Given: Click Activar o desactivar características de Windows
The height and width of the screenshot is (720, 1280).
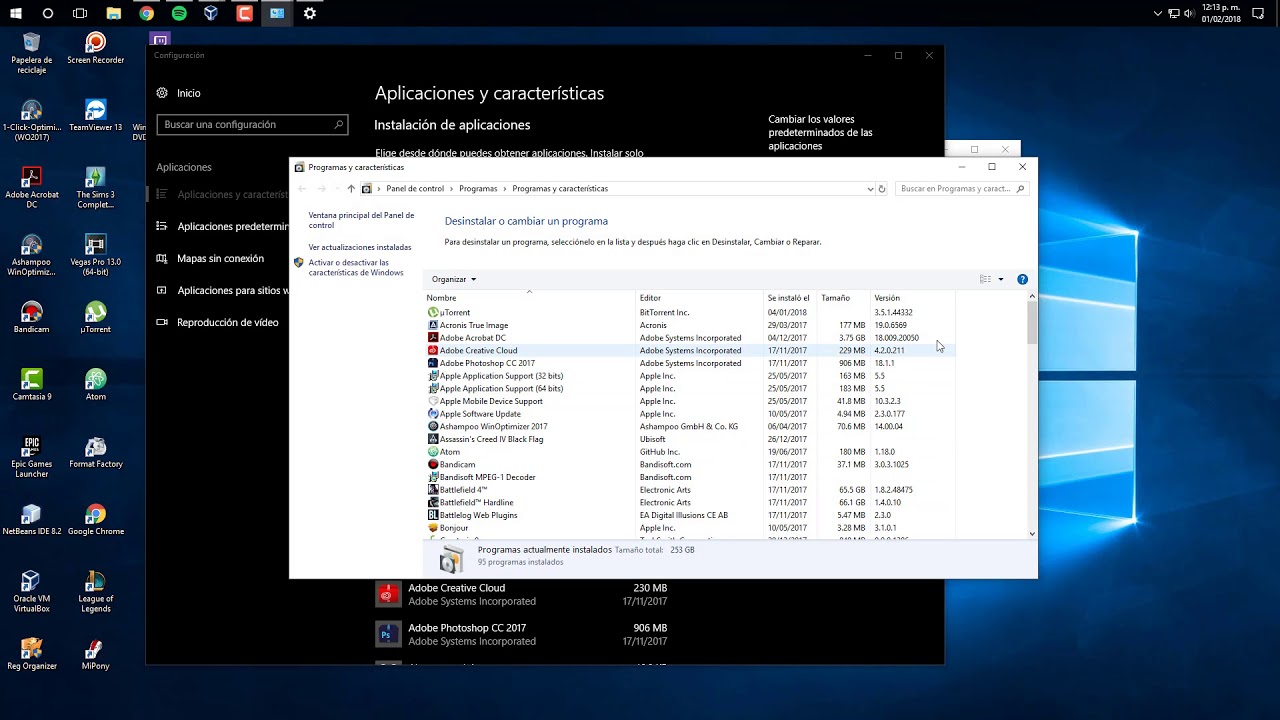Looking at the screenshot, I should pyautogui.click(x=356, y=267).
